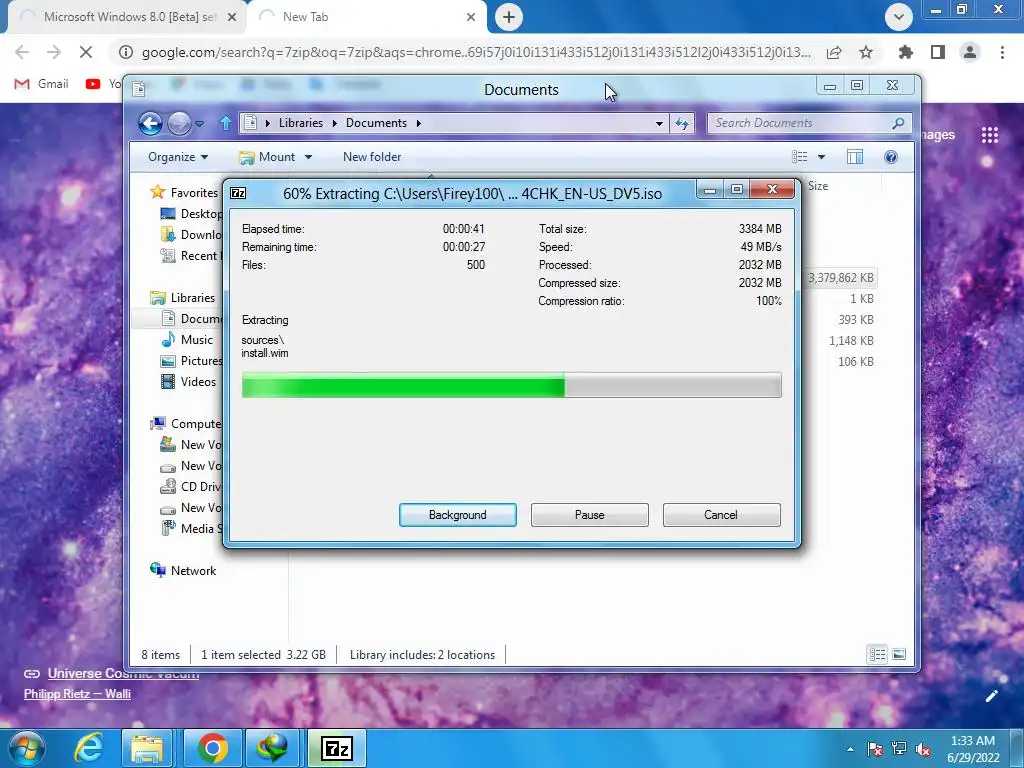Close the New Tab tab
The width and height of the screenshot is (1024, 768).
(x=471, y=18)
